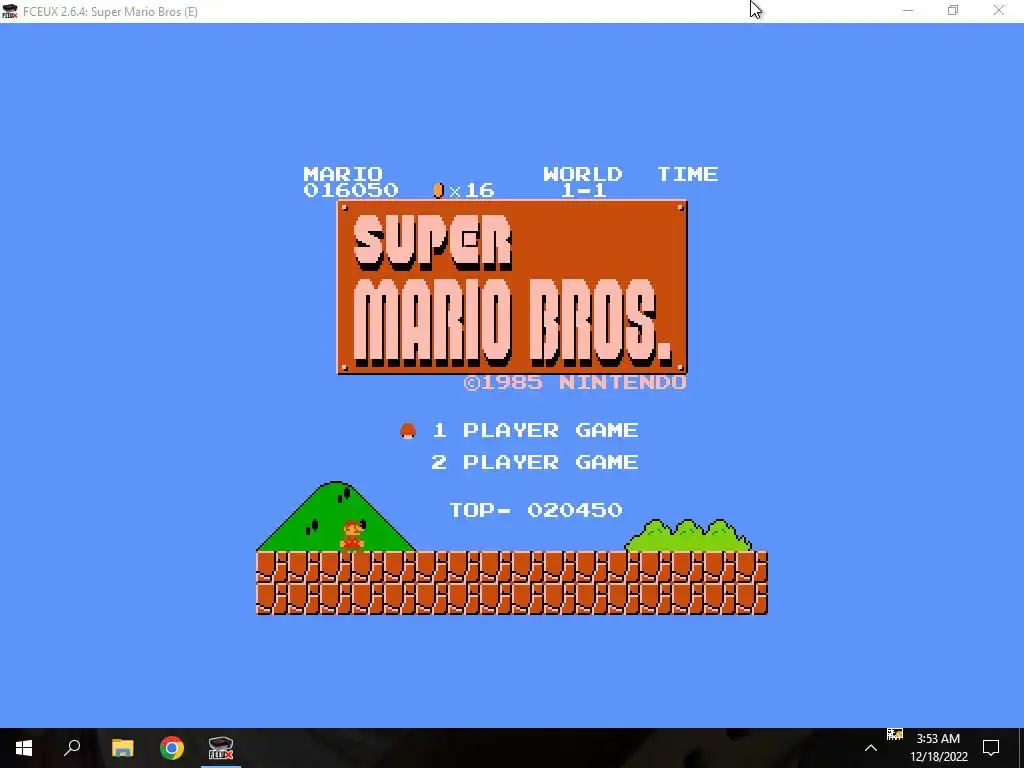Click the coin counter icon
The width and height of the screenshot is (1024, 768).
438,190
